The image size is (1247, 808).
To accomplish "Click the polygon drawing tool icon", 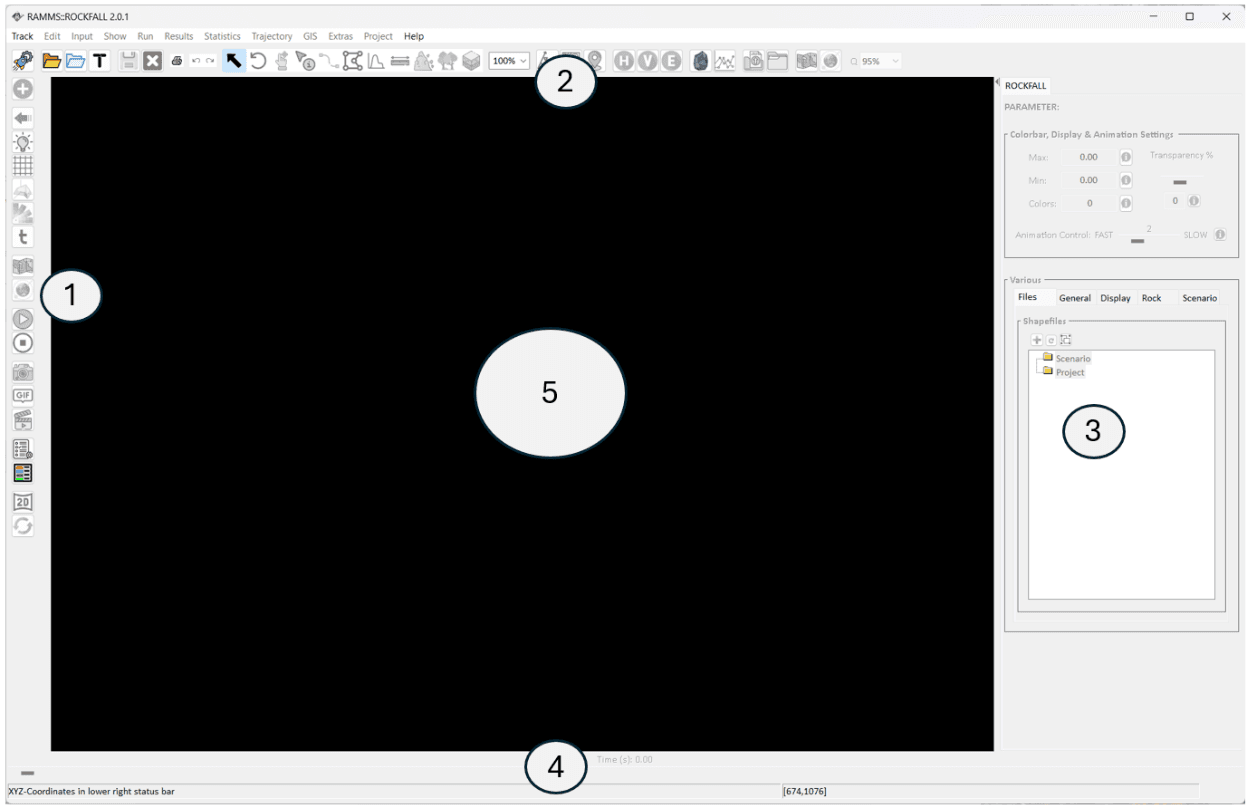I will (x=350, y=61).
